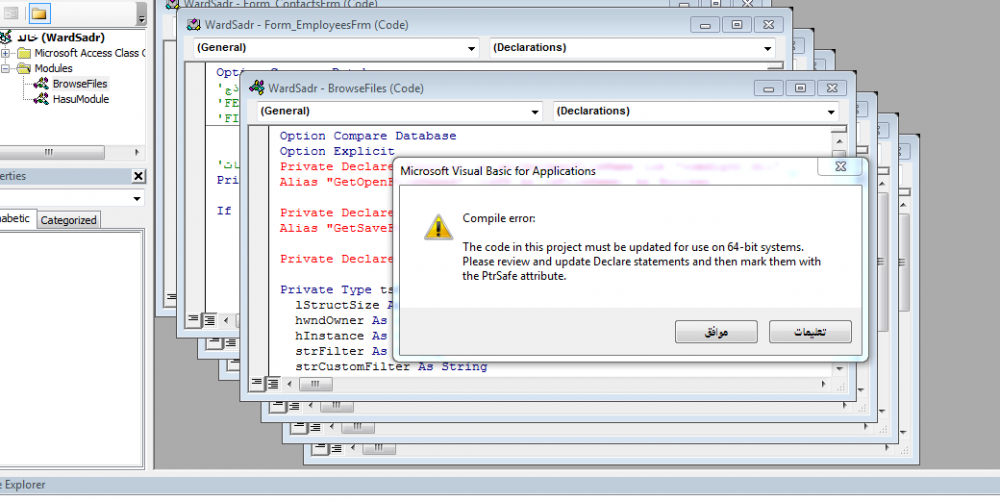Expand Microsoft Access Class Objects folder
1000x501 pixels.
[5, 53]
